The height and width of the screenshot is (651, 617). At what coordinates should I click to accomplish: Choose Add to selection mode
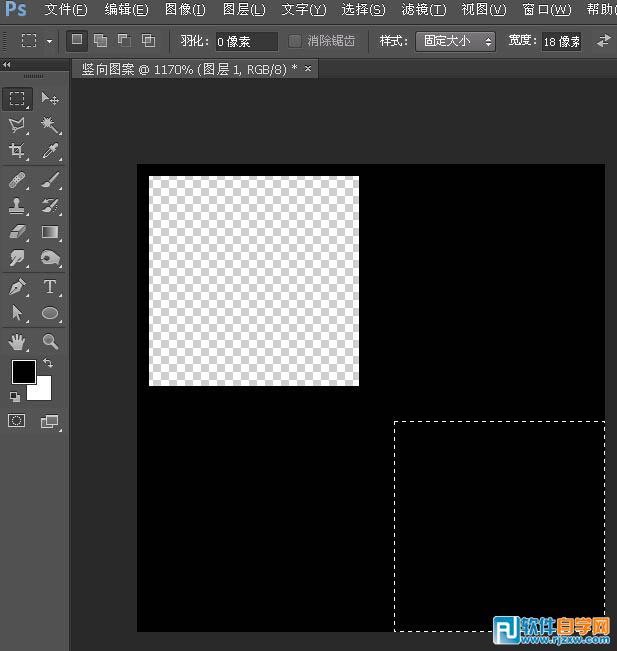[100, 40]
